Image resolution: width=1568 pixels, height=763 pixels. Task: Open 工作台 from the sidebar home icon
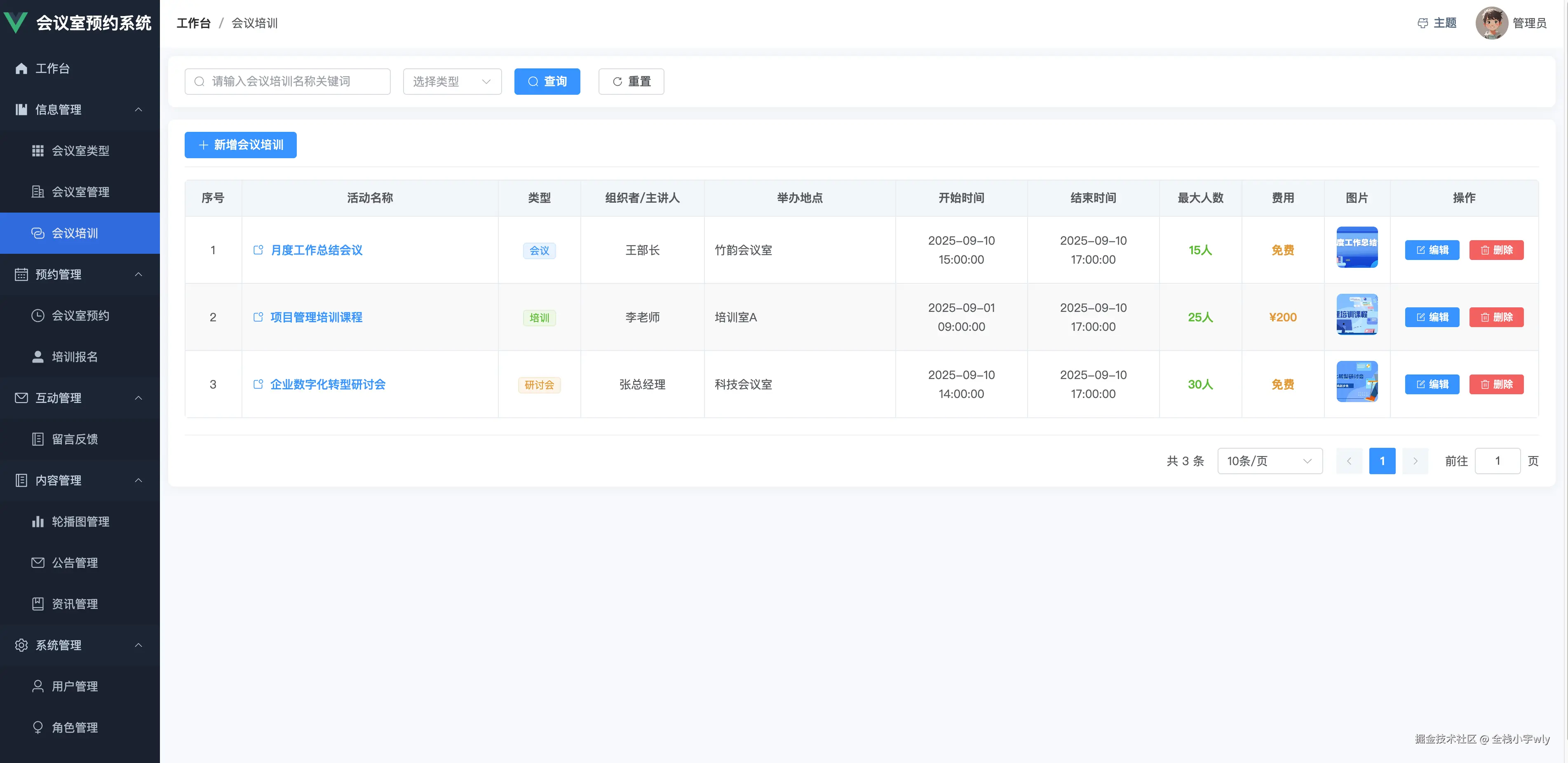[21, 68]
